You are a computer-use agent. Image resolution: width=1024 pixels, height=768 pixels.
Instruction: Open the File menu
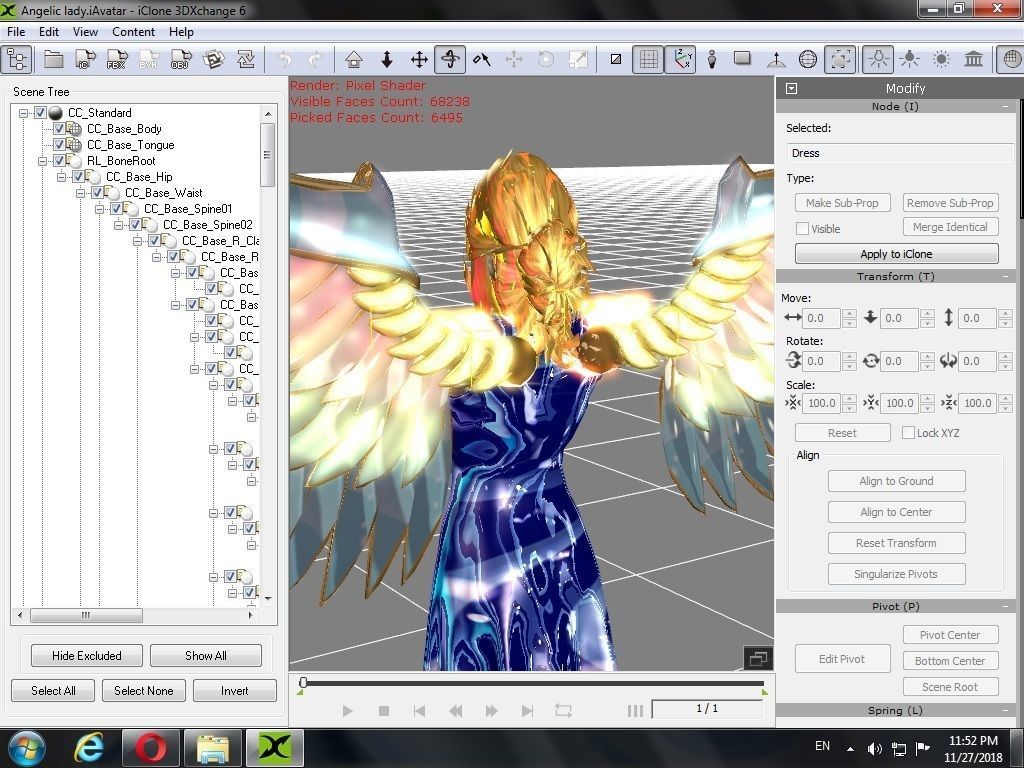point(16,31)
